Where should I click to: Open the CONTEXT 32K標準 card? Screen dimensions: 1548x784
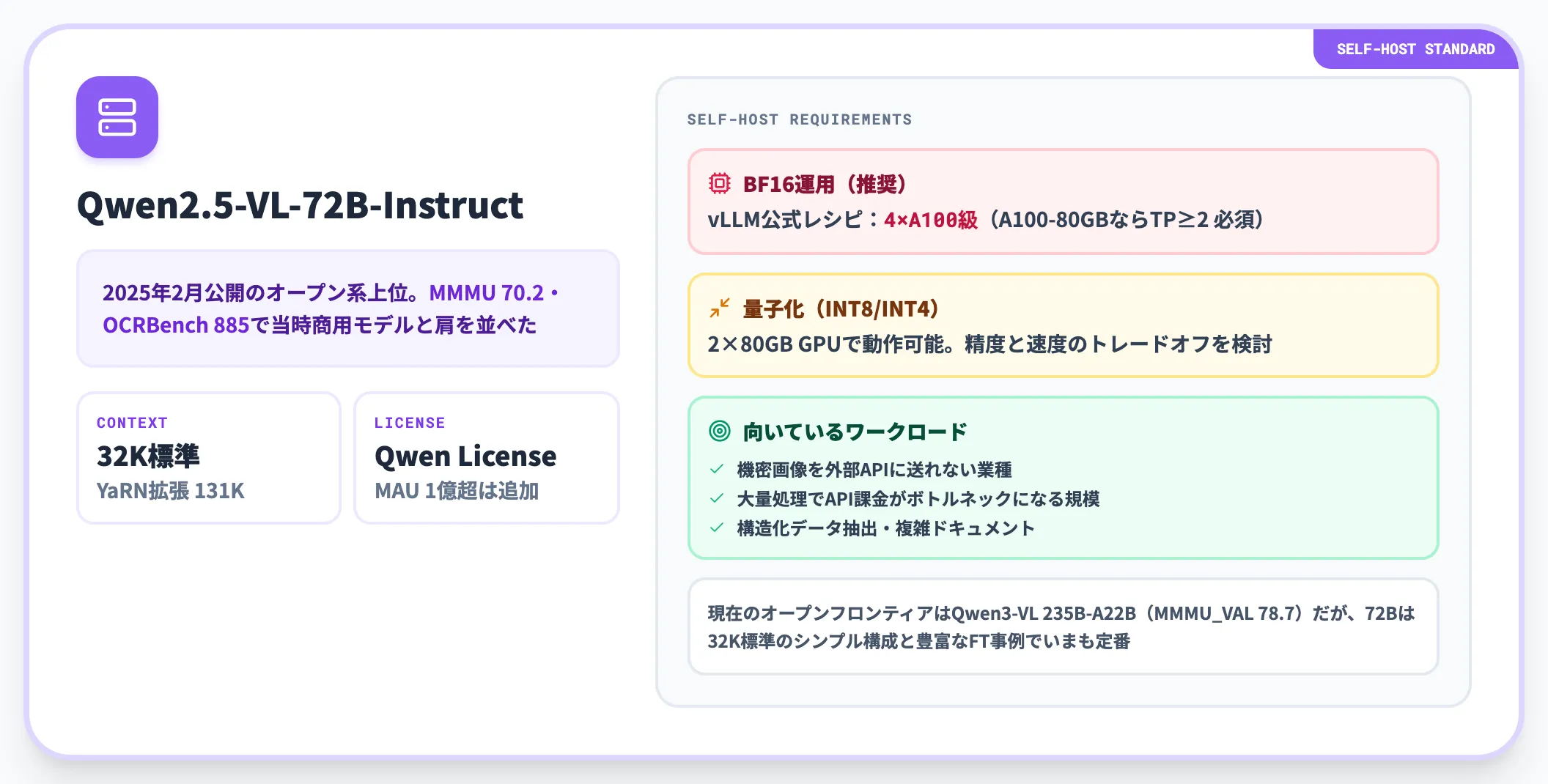point(209,458)
